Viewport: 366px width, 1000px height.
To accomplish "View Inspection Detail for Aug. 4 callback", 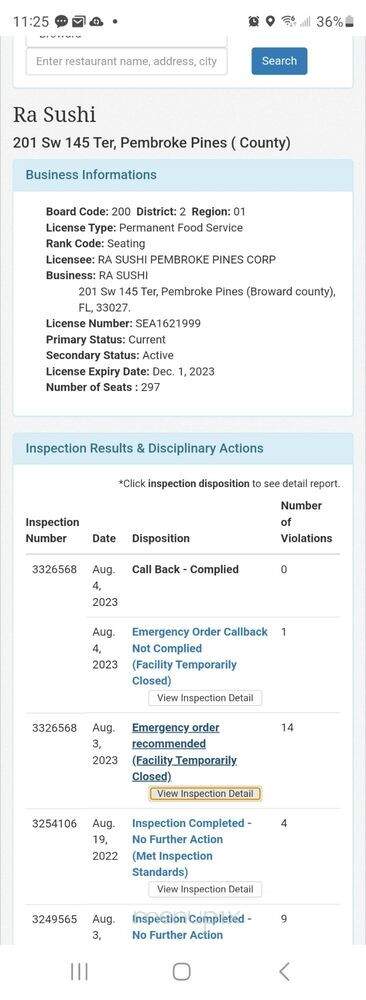I will (x=205, y=698).
